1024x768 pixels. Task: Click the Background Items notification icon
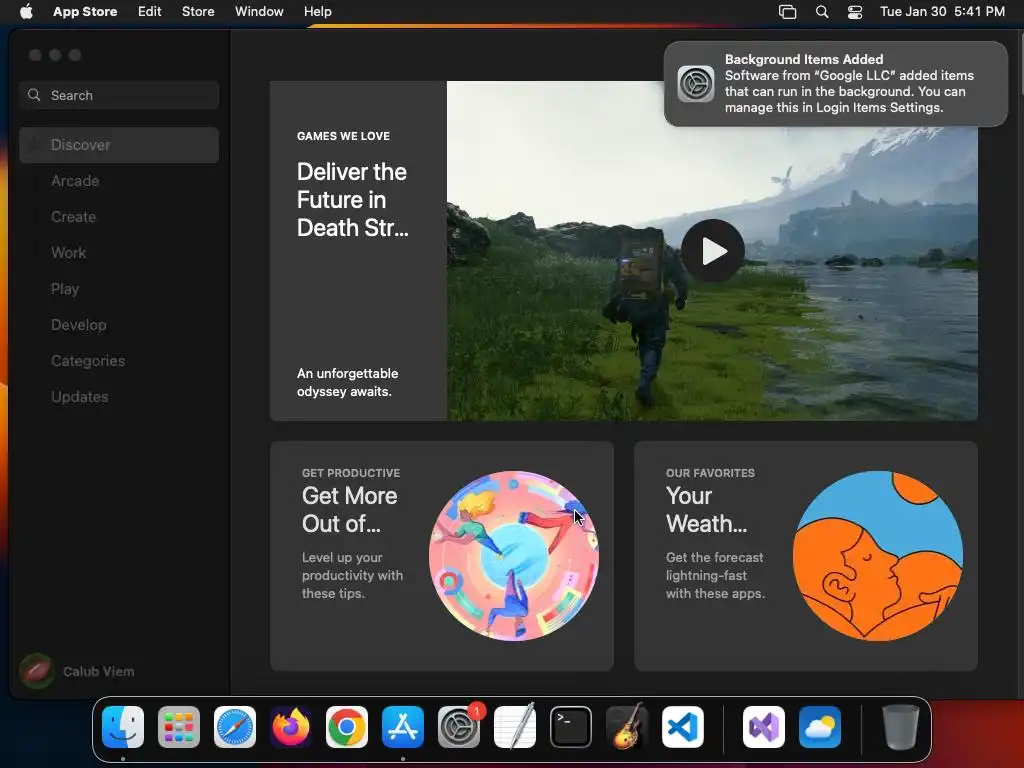click(696, 84)
